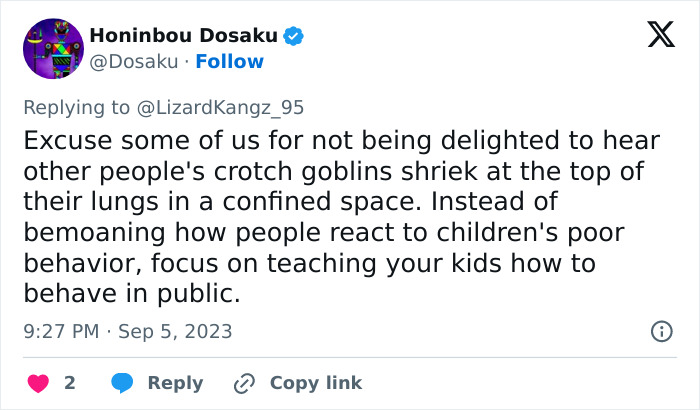Click the Sep 5, 2023 date
Image resolution: width=700 pixels, height=410 pixels.
(175, 331)
